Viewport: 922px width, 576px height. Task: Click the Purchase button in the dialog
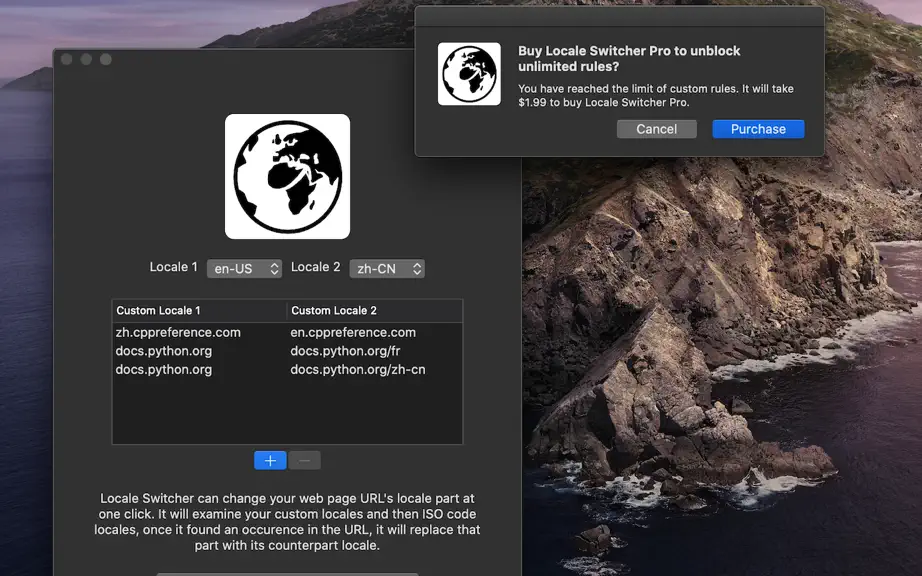758,129
